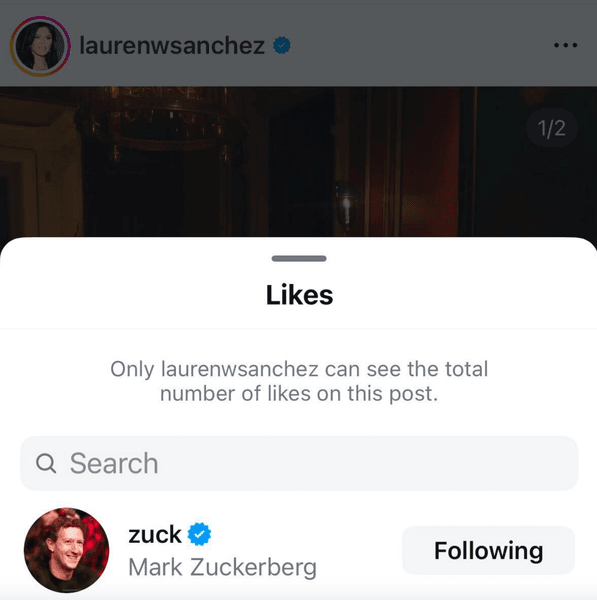Tap the glowing wall lamp in the photo
Viewport: 597px width, 600px height.
click(x=346, y=207)
